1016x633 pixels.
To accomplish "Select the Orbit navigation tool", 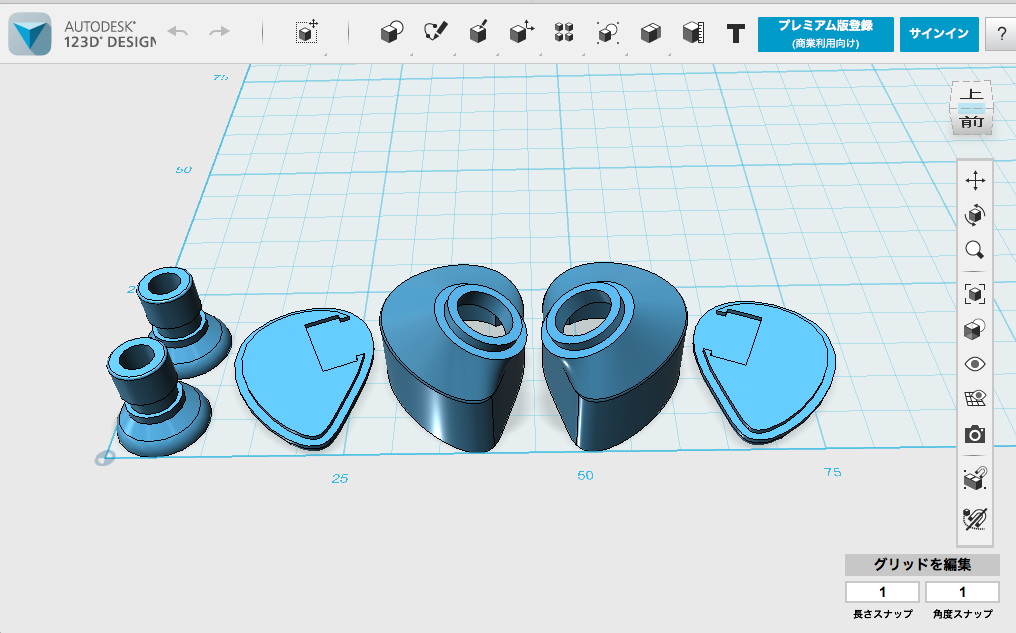I will click(975, 214).
